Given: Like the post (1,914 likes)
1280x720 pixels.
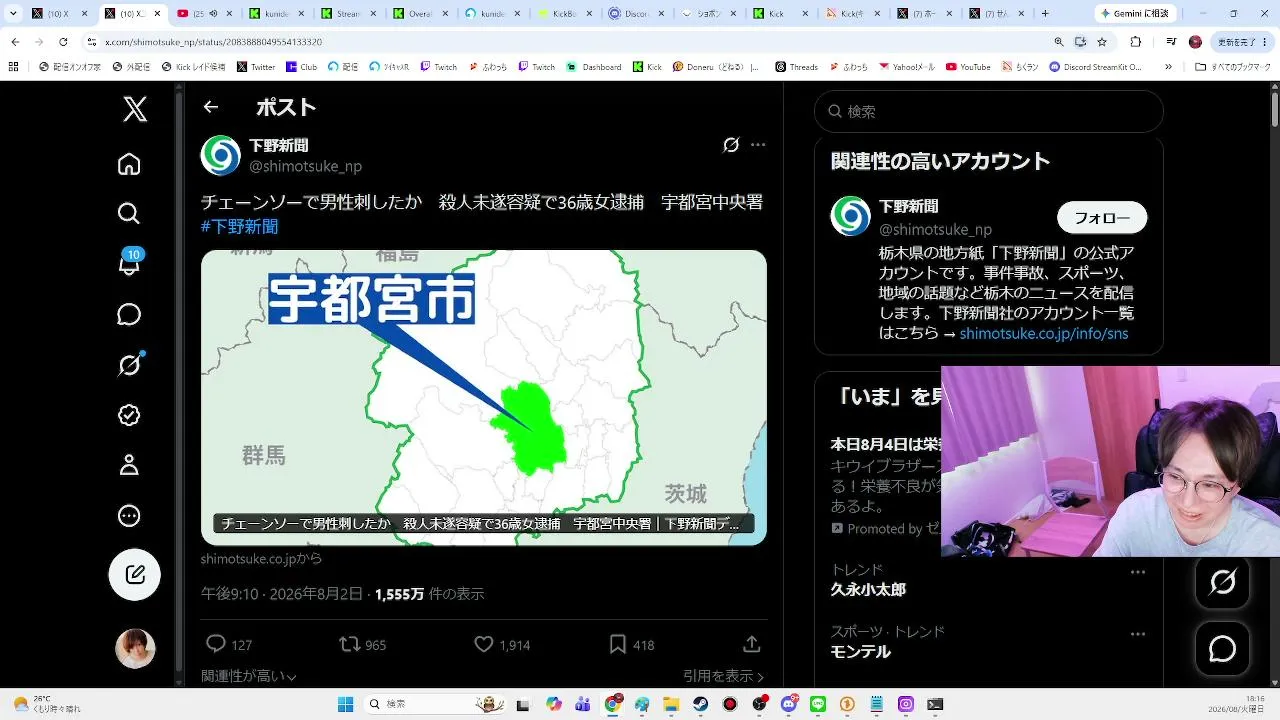Looking at the screenshot, I should 484,644.
